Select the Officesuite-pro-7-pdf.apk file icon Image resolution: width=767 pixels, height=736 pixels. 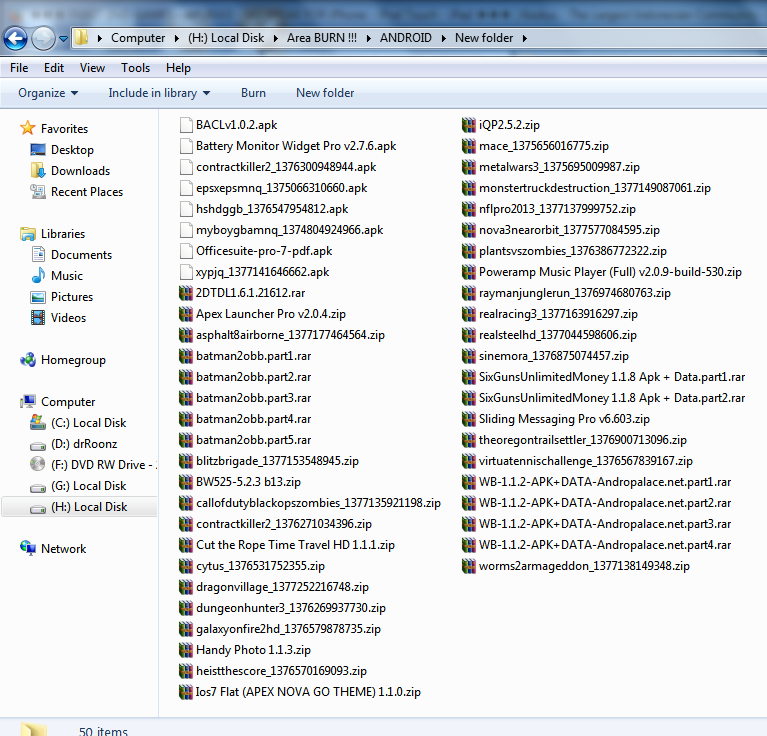coord(186,251)
